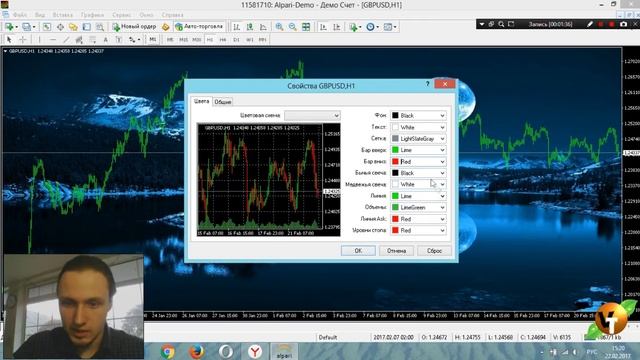The height and width of the screenshot is (360, 640).
Task: Open the Periods clock dropdown icon
Action: [x=372, y=27]
